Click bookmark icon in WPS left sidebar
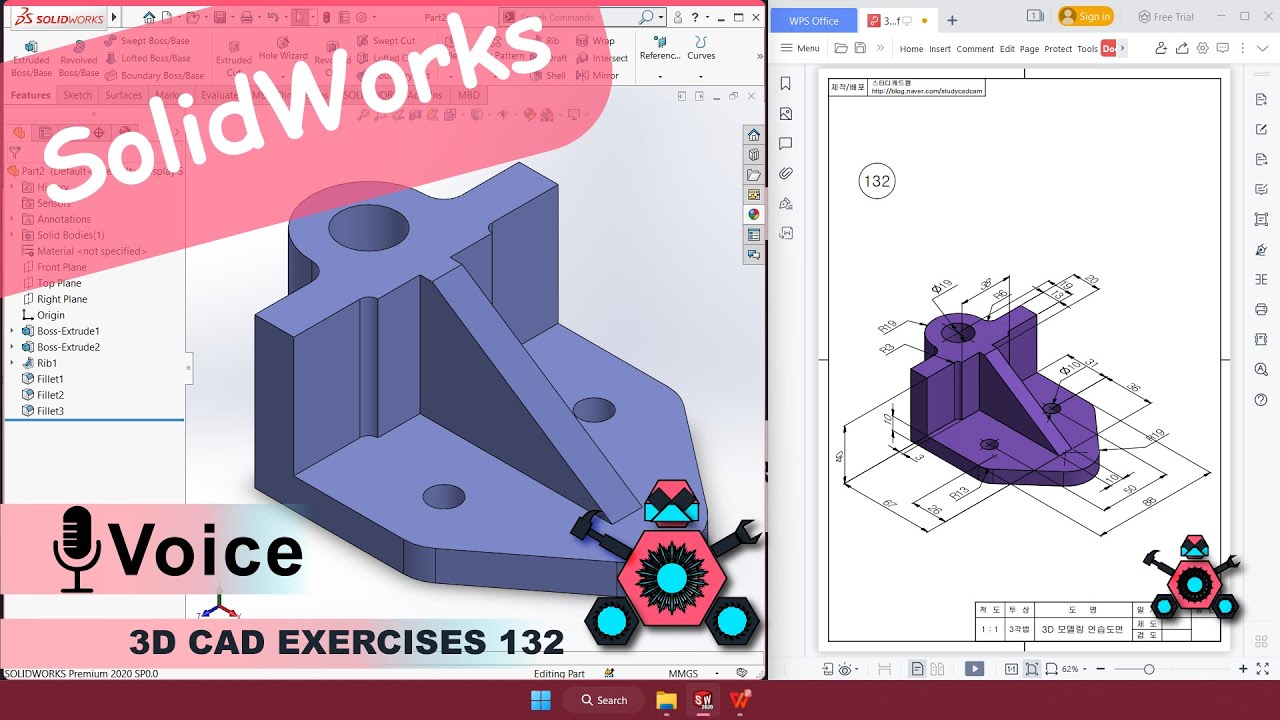1280x720 pixels. tap(786, 84)
